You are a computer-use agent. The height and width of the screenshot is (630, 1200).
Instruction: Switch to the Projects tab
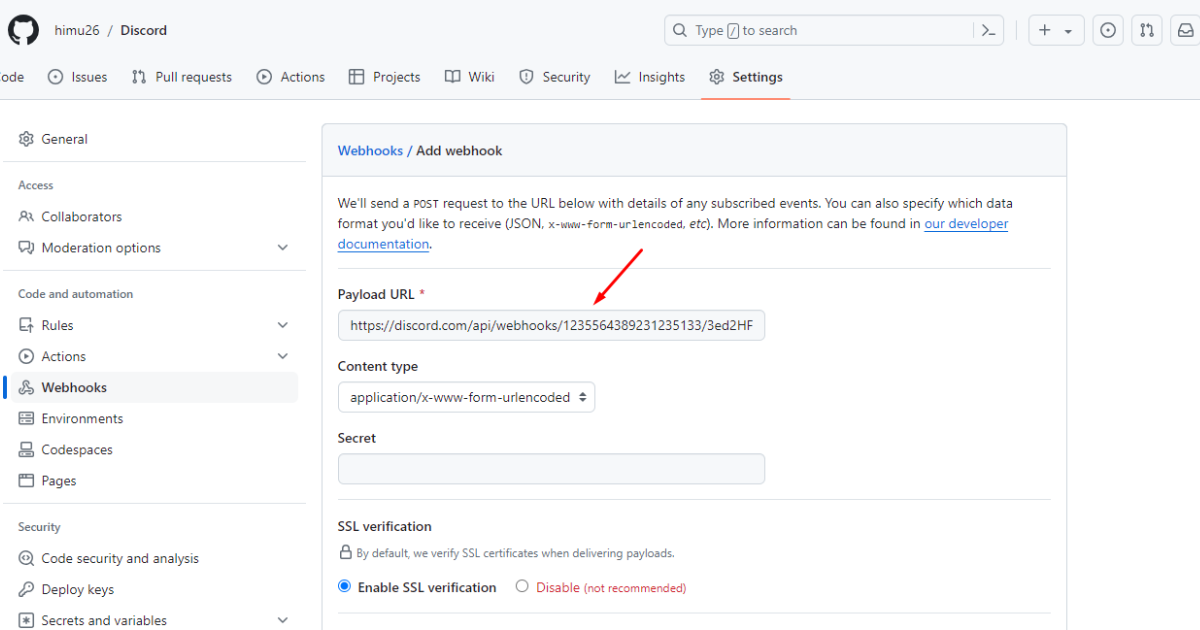pos(384,77)
